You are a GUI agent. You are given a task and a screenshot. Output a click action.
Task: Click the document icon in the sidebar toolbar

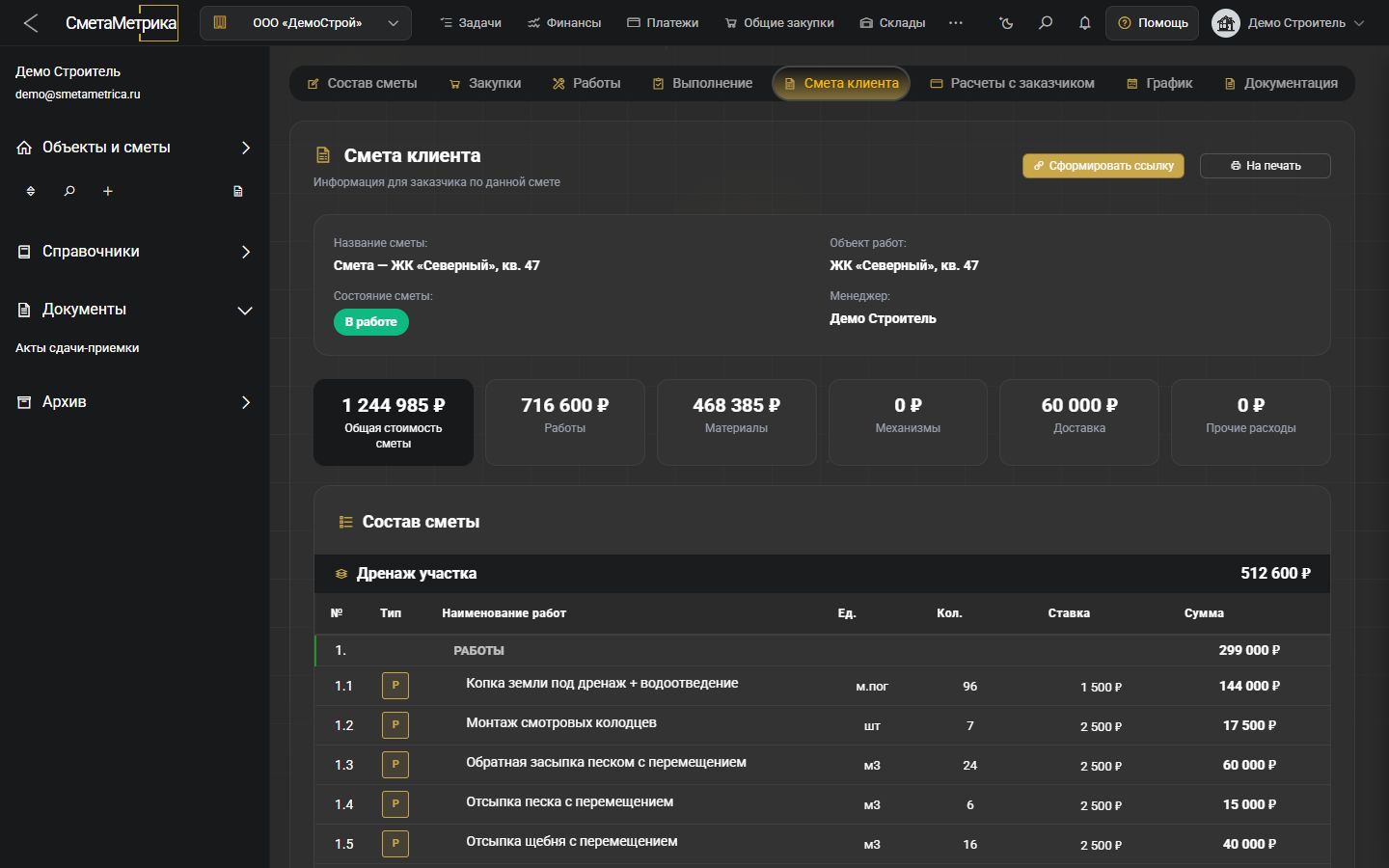pos(238,191)
